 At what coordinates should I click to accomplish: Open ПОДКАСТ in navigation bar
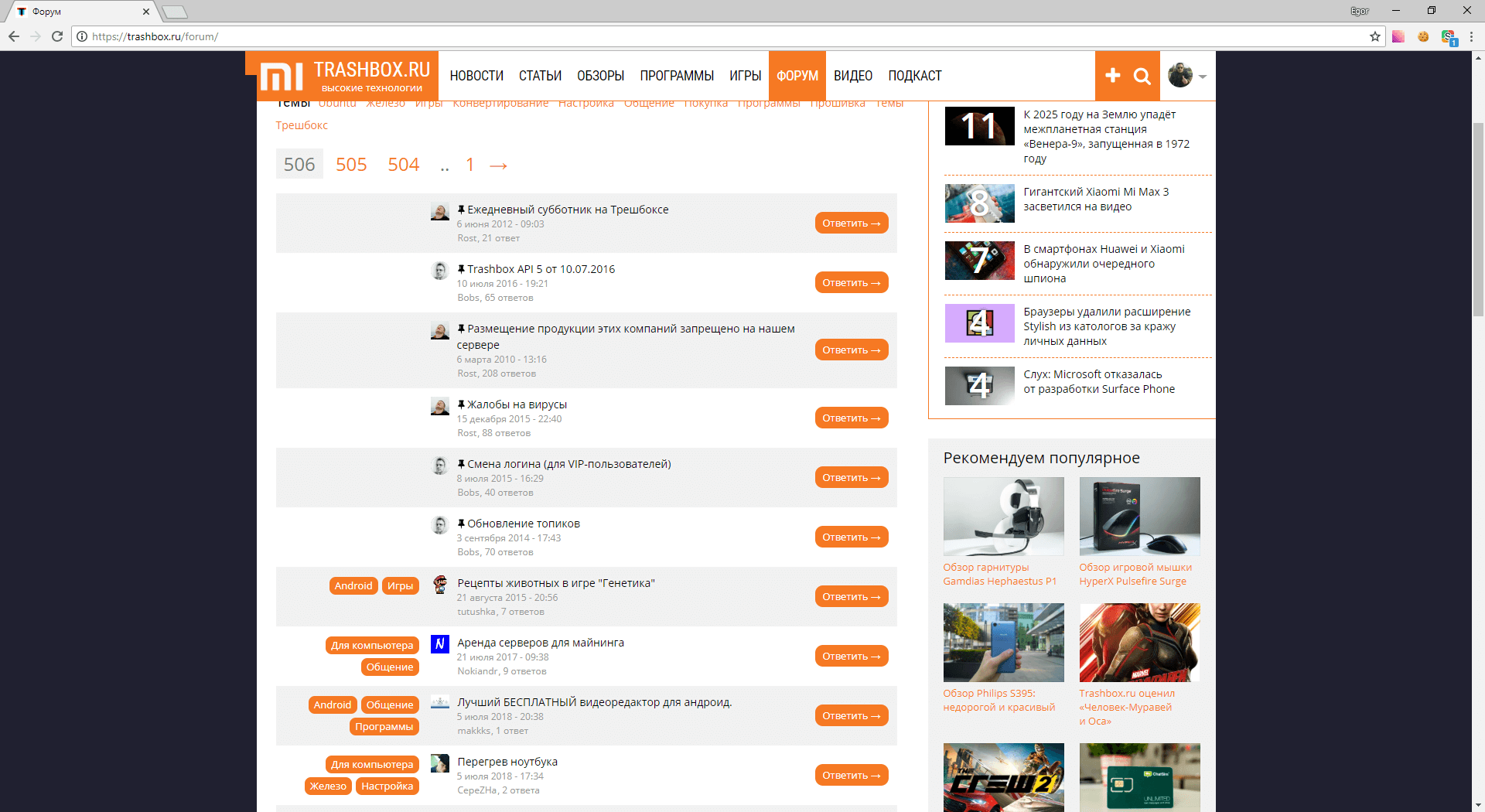point(914,76)
